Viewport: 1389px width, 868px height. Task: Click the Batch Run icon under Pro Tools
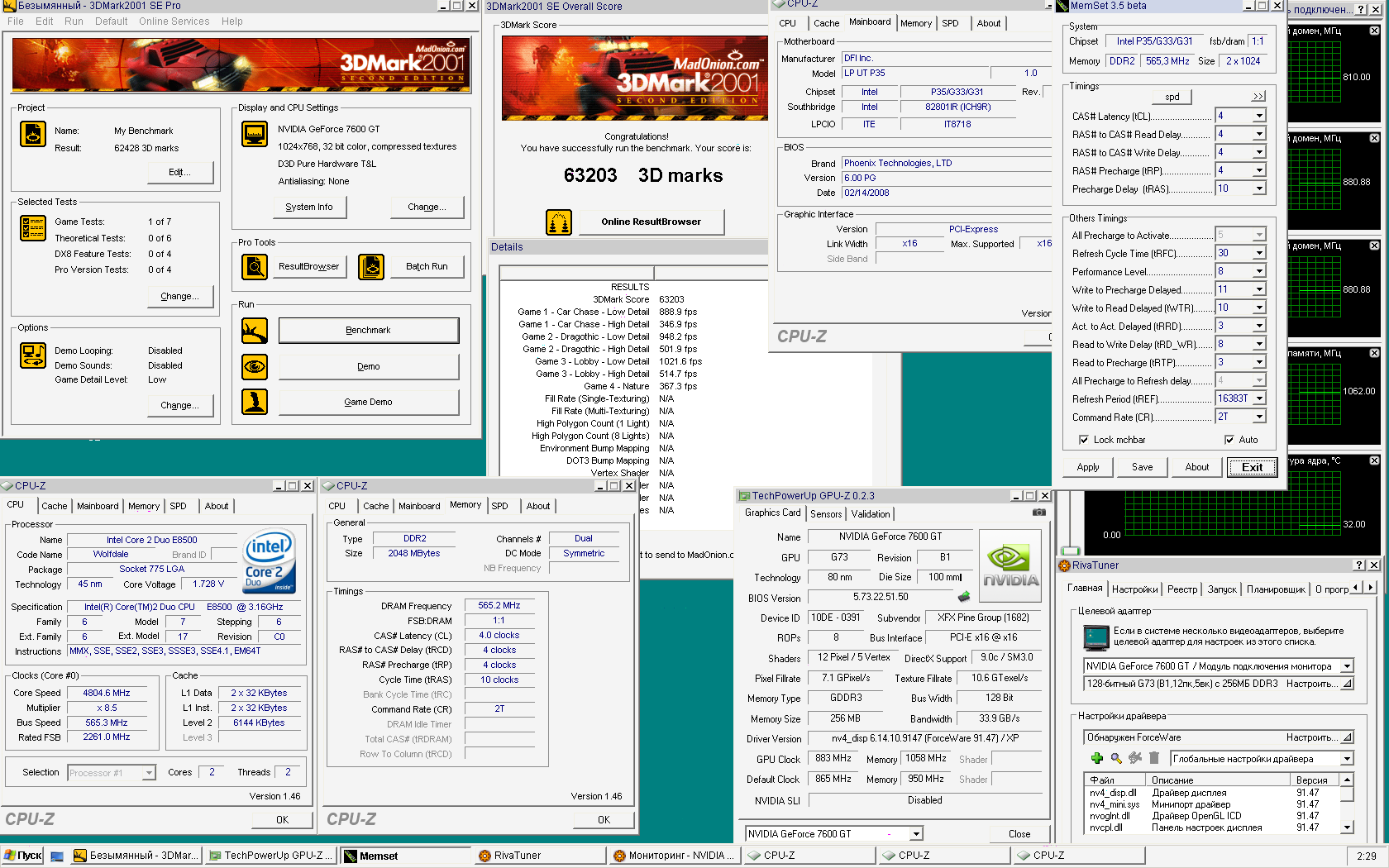371,267
